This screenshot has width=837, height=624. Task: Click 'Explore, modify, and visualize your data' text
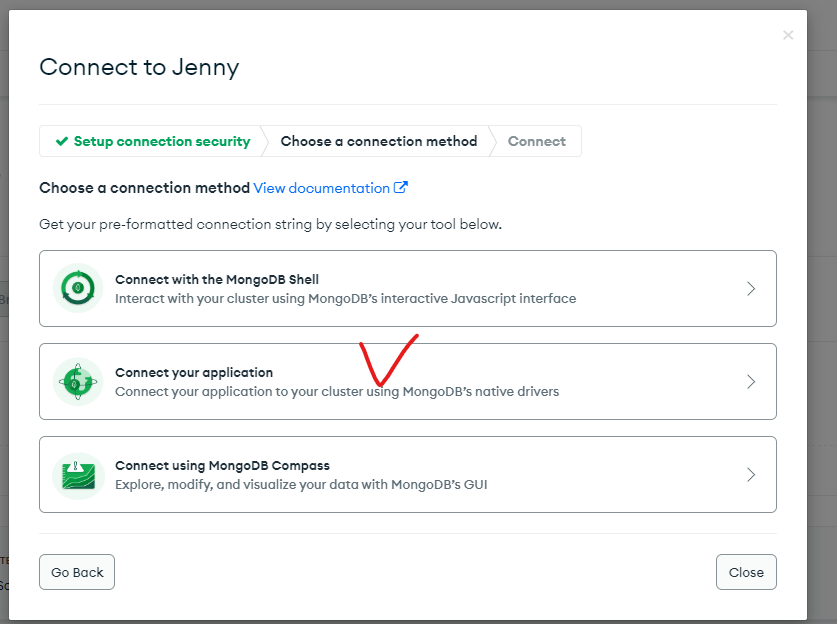click(x=301, y=484)
